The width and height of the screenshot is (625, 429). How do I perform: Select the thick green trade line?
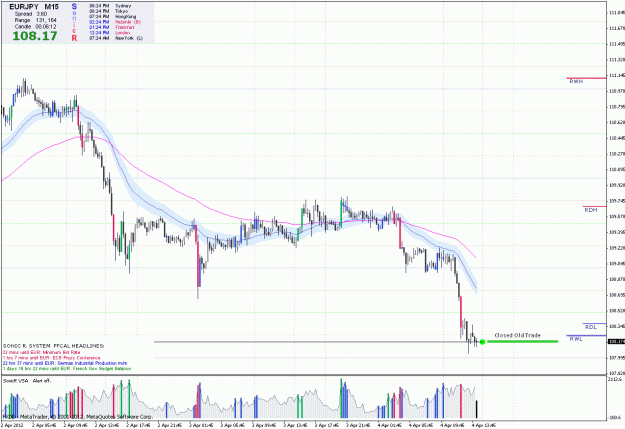click(x=522, y=341)
